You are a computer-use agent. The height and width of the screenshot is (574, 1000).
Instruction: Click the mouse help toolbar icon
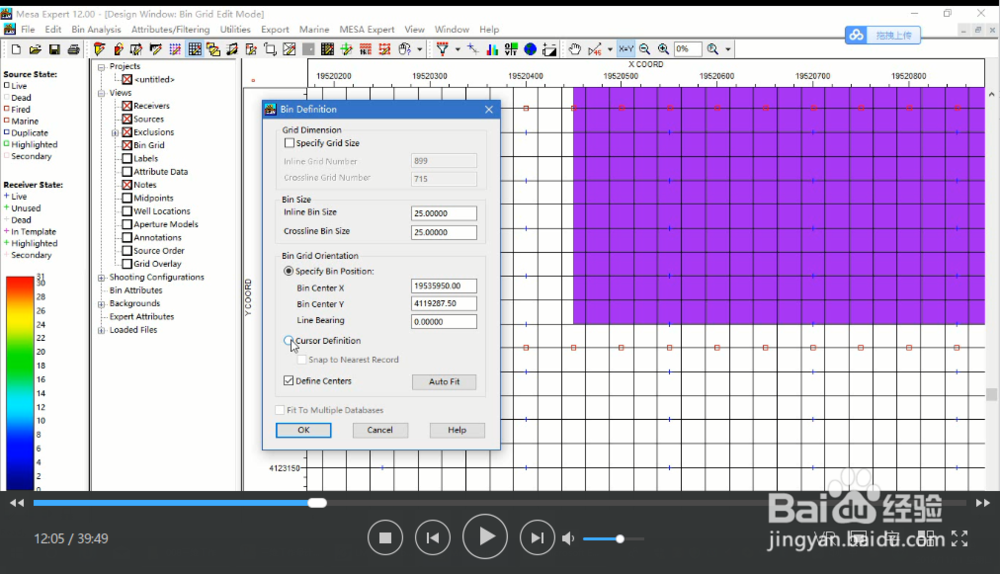pyautogui.click(x=404, y=49)
